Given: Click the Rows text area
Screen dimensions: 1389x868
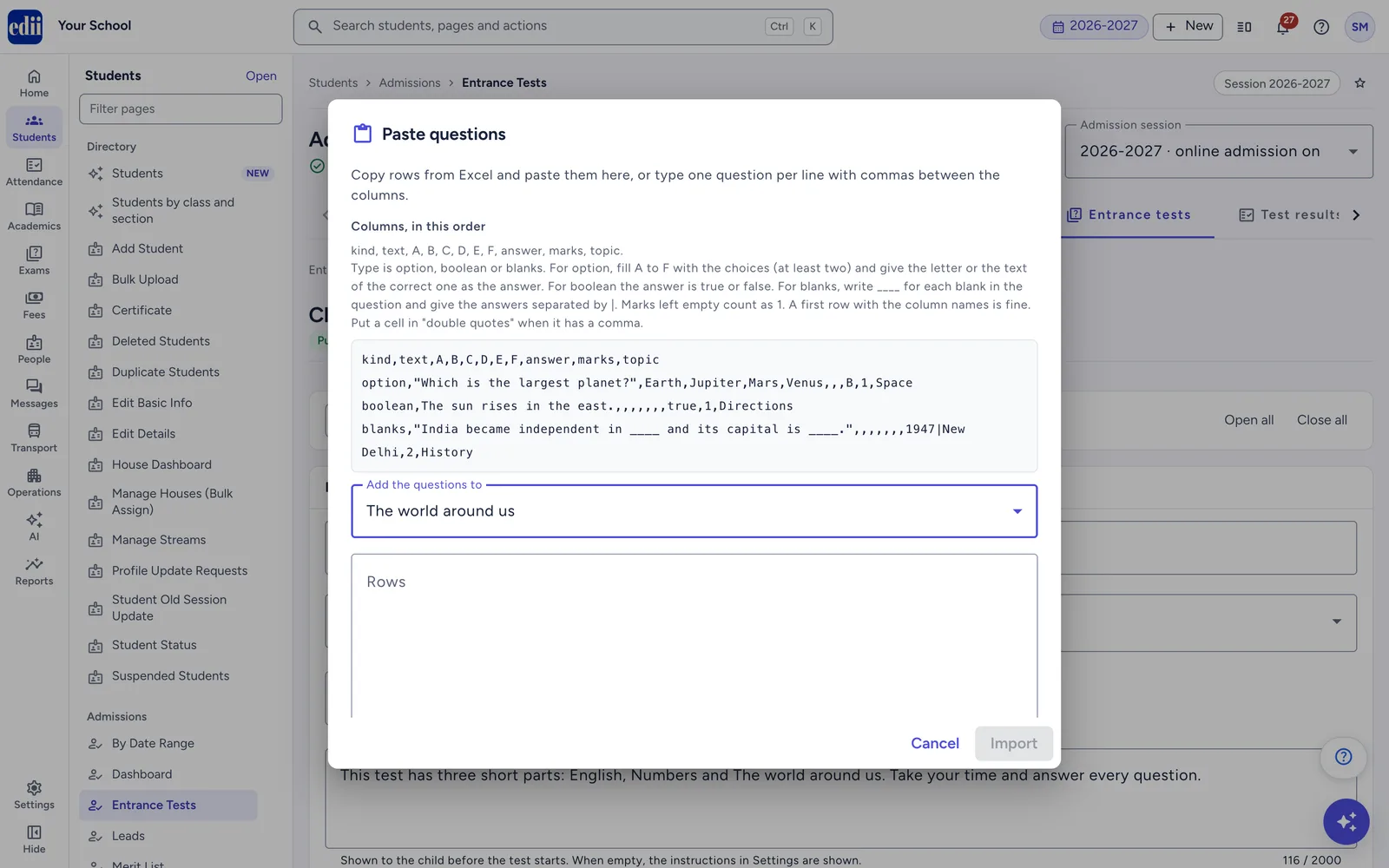Looking at the screenshot, I should [694, 636].
